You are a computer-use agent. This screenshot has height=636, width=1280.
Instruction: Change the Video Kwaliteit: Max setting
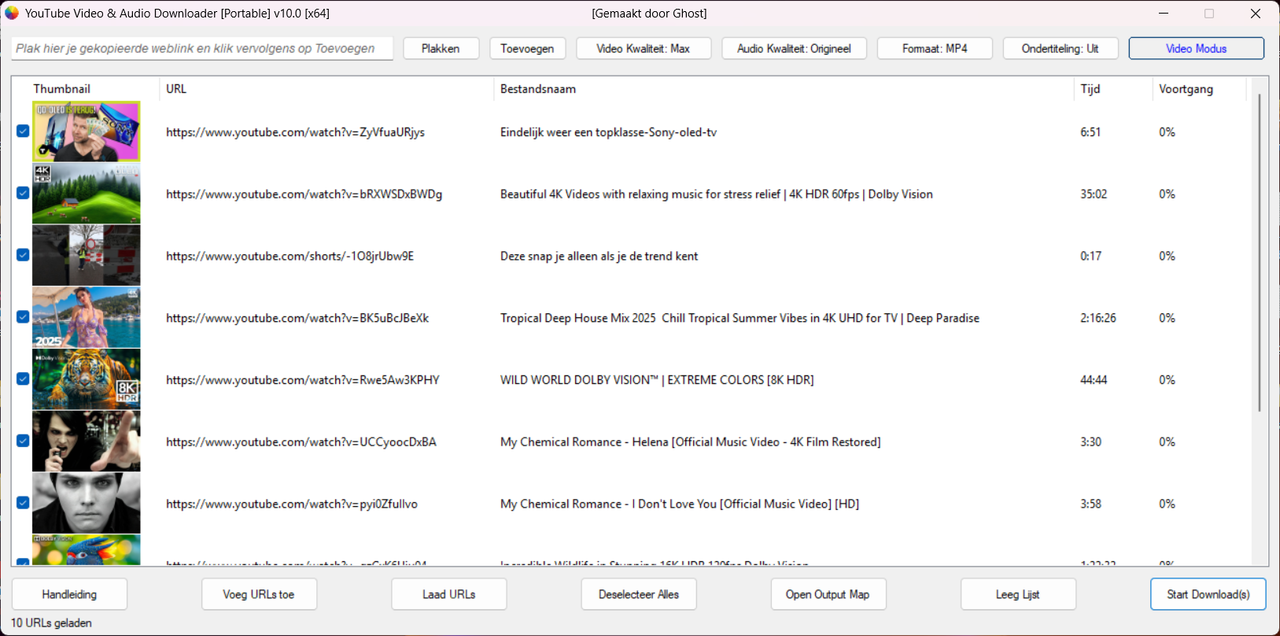pyautogui.click(x=643, y=48)
